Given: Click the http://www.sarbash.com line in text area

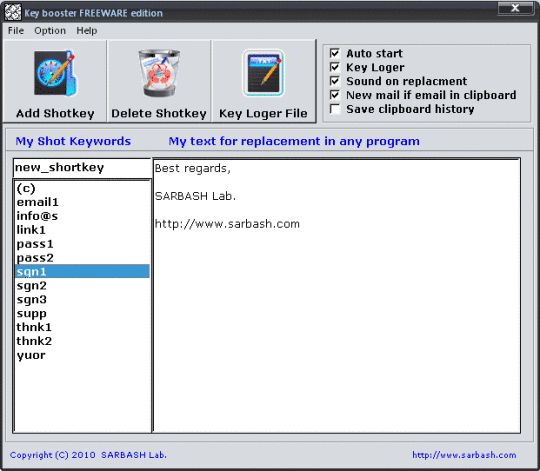Looking at the screenshot, I should pos(227,224).
